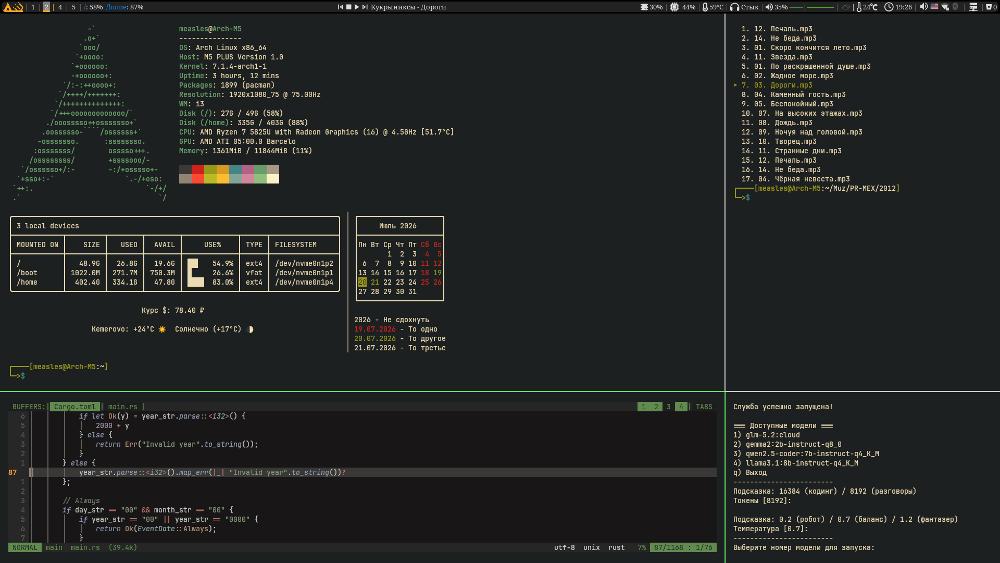The height and width of the screenshot is (563, 1000).
Task: Click the unix file format in status line
Action: (x=591, y=547)
